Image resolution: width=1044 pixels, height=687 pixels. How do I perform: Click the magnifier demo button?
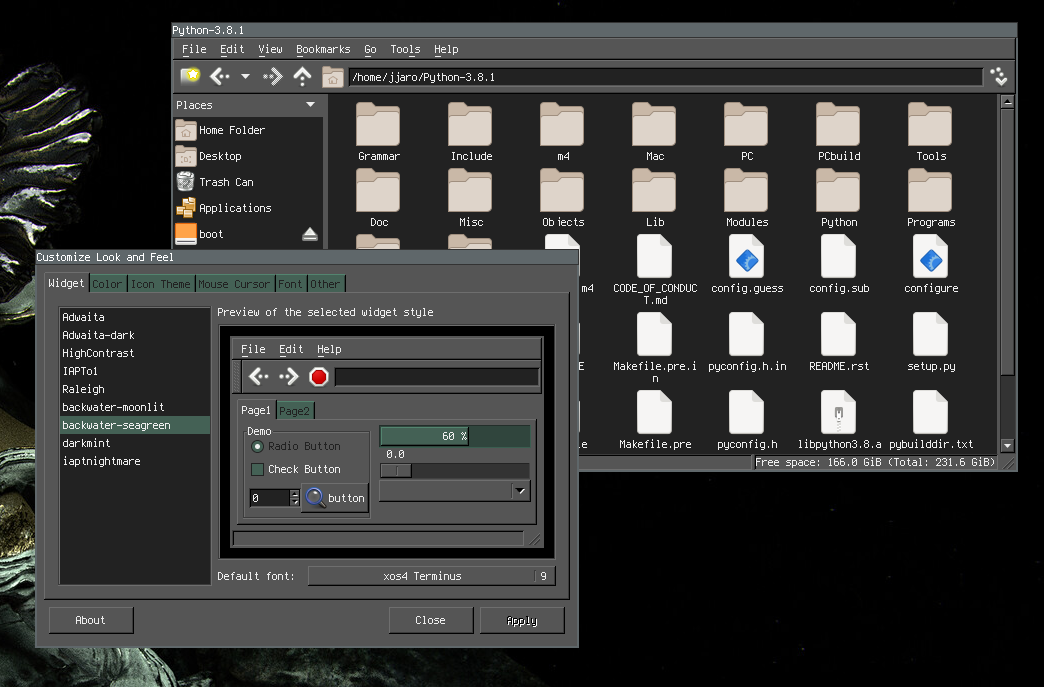[336, 497]
